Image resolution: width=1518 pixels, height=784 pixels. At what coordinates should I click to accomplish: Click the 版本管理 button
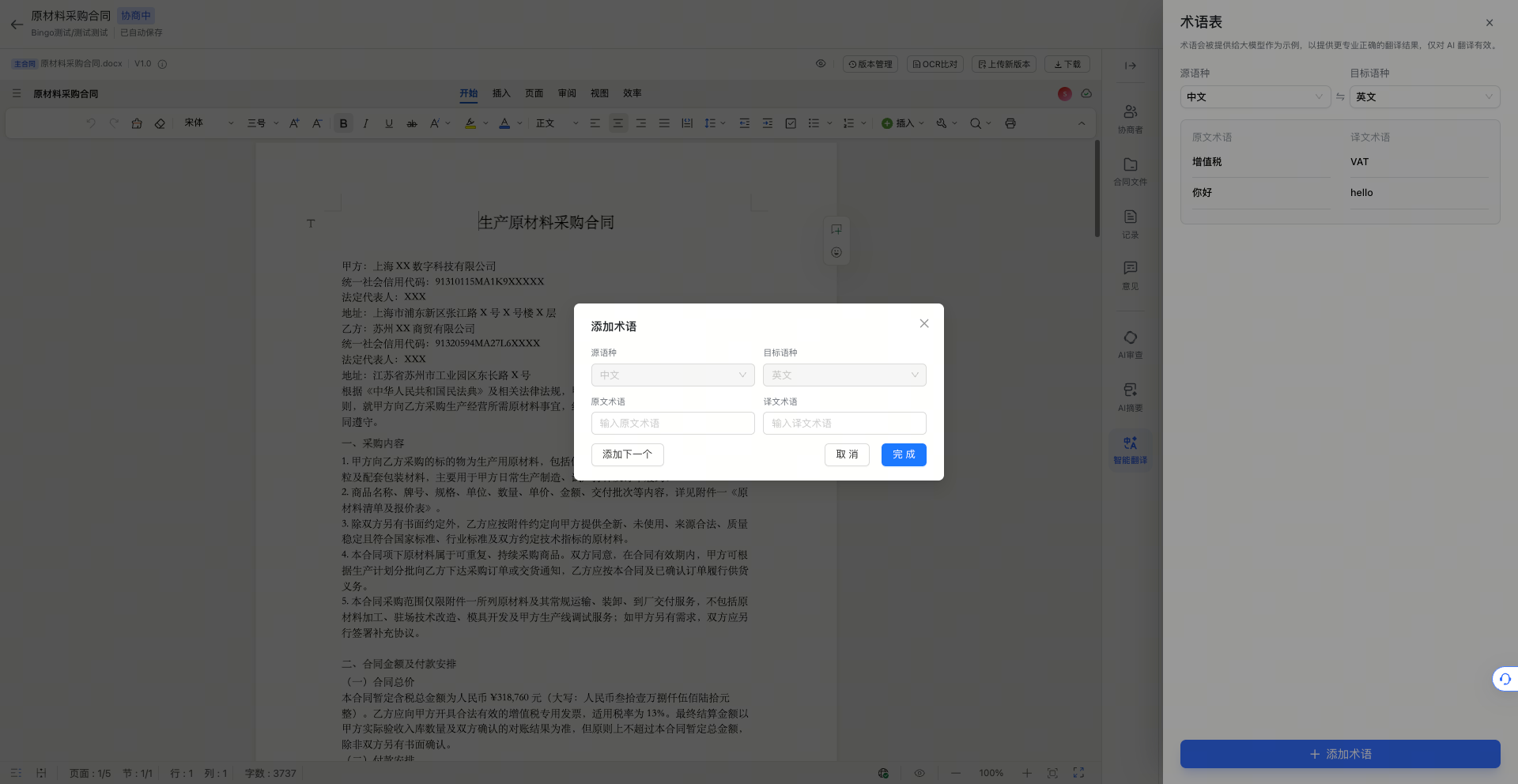pyautogui.click(x=870, y=64)
